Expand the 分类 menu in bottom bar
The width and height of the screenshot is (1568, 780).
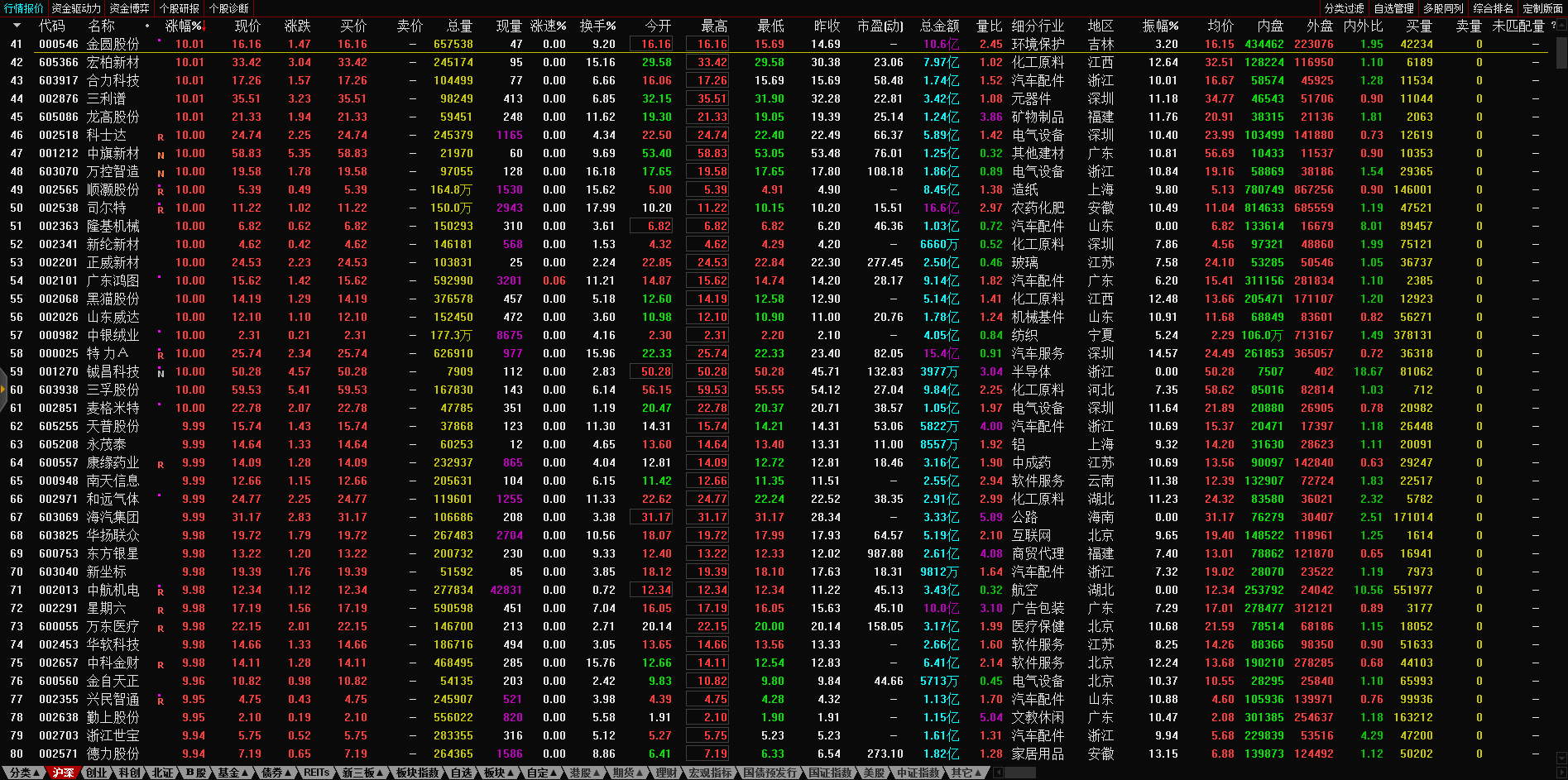tap(22, 773)
